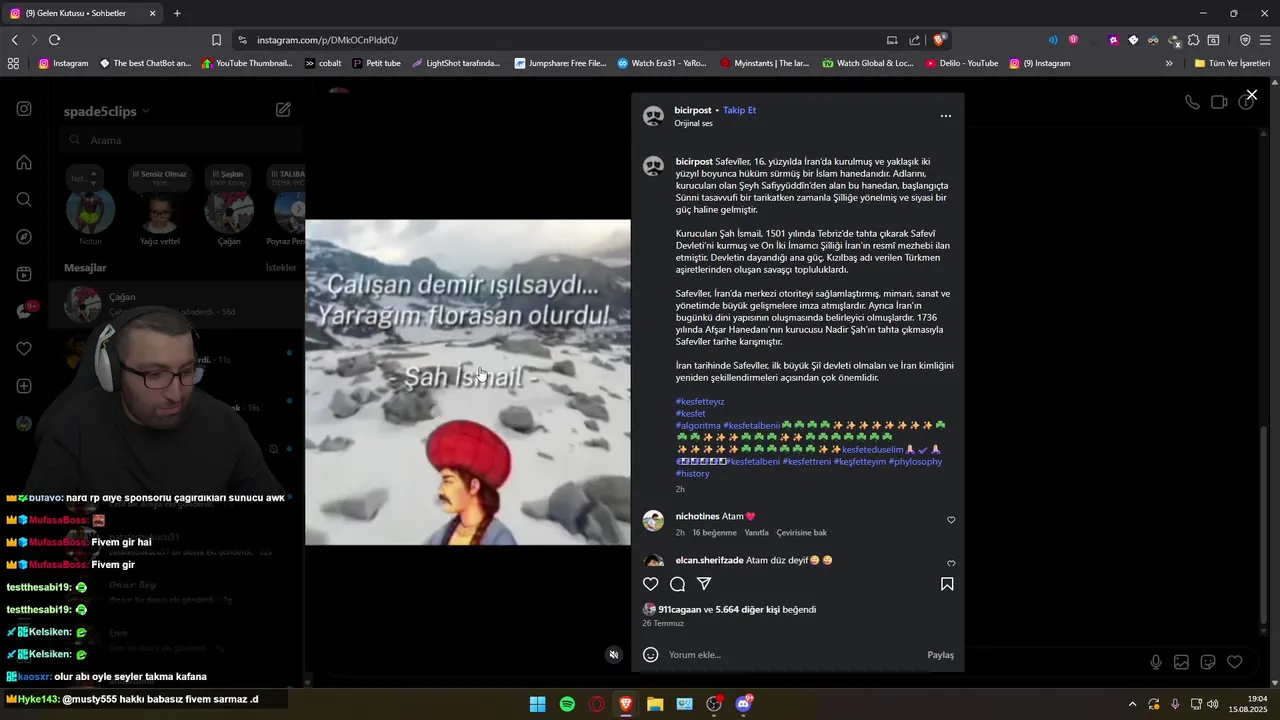Open Brave Shields icon
Viewport: 1280px width, 720px height.
(939, 40)
